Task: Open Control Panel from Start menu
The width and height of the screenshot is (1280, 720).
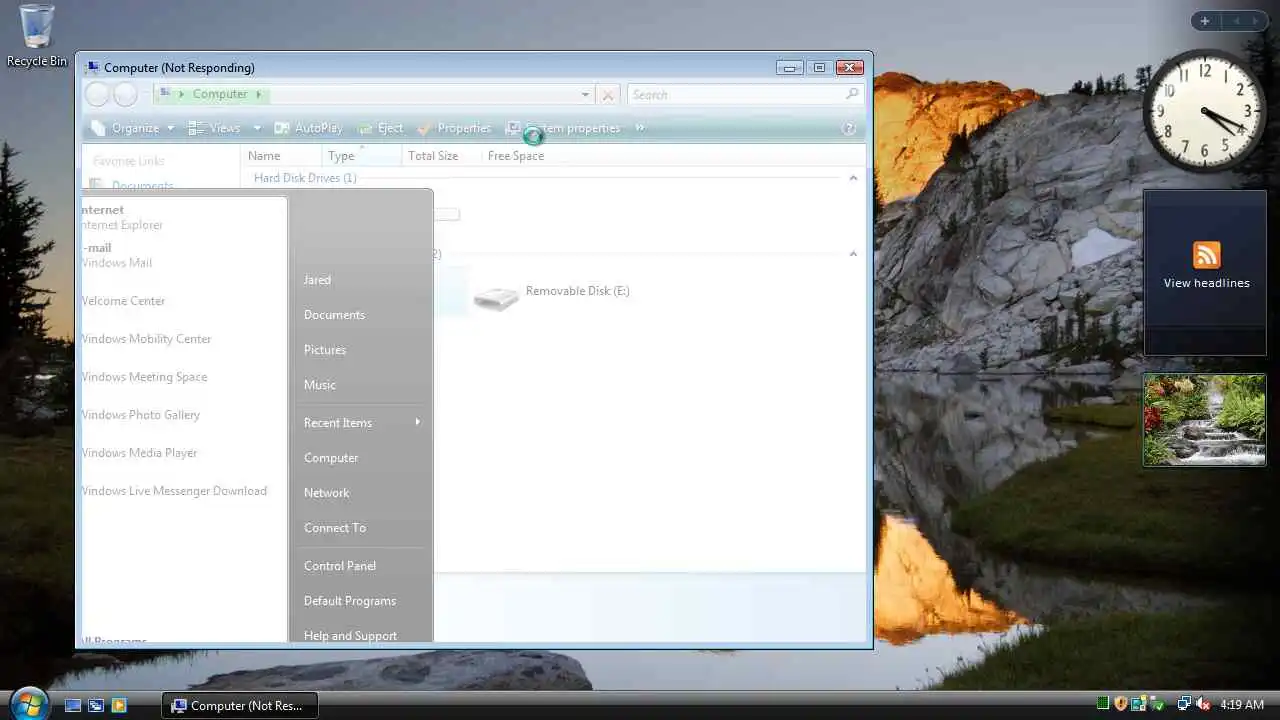Action: click(x=340, y=566)
